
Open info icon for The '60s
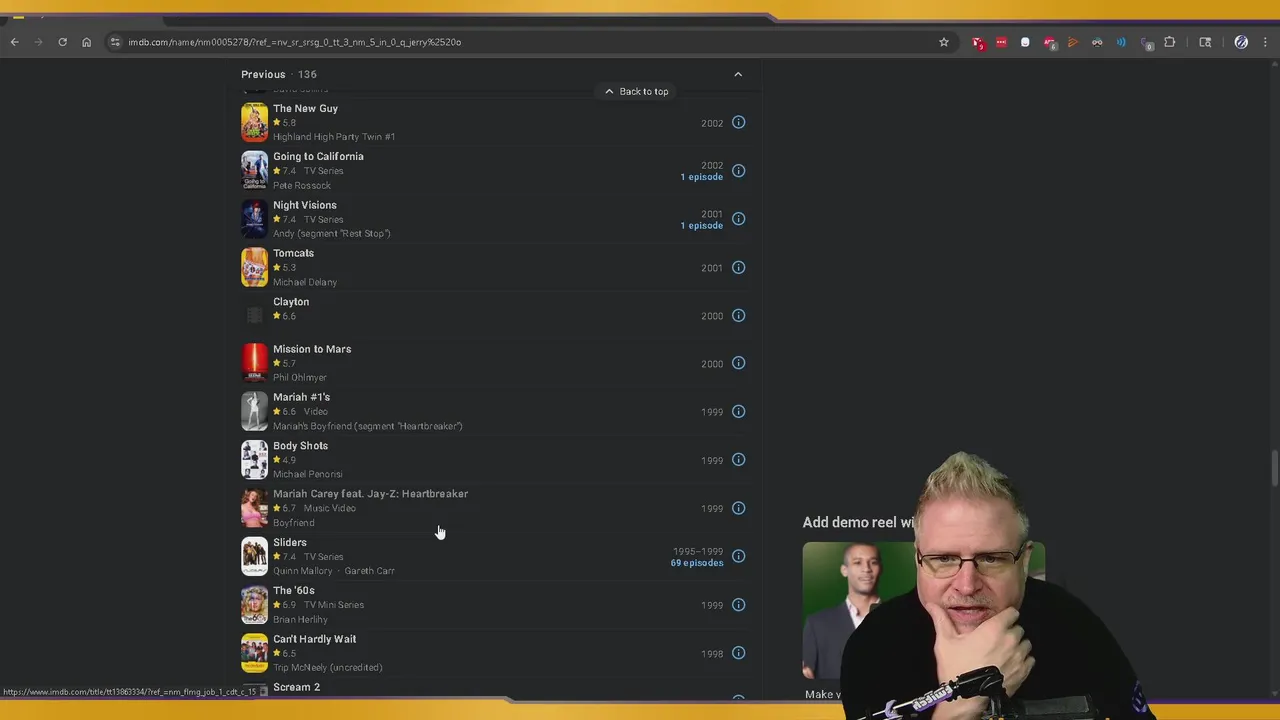pos(738,605)
